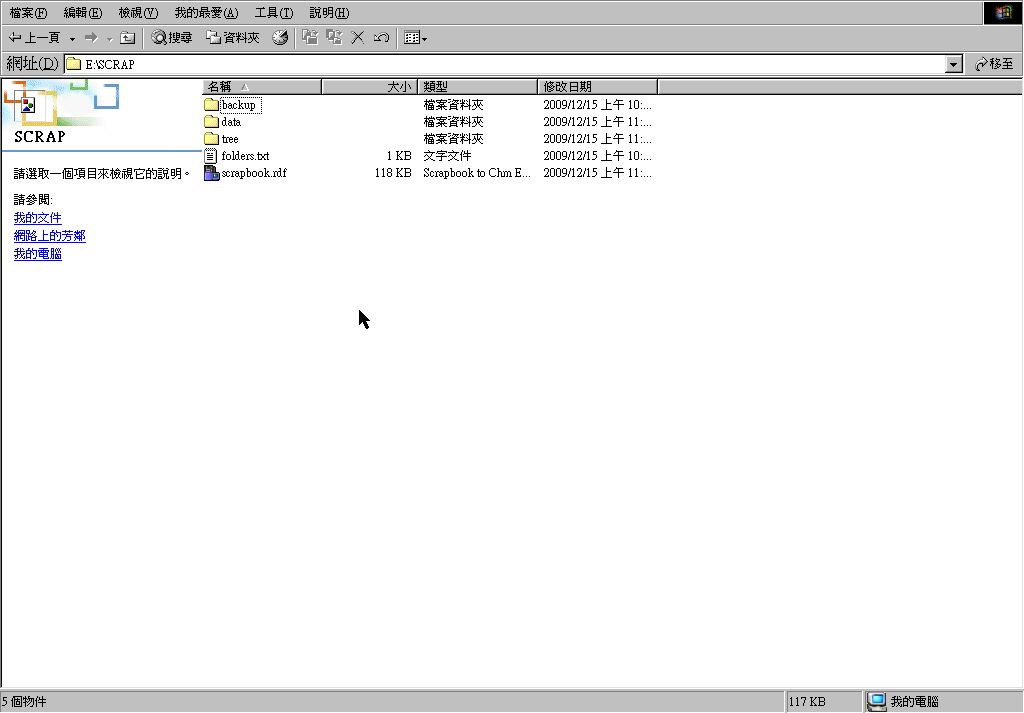Open the back history dropdown arrow
The image size is (1024, 713).
tap(72, 39)
